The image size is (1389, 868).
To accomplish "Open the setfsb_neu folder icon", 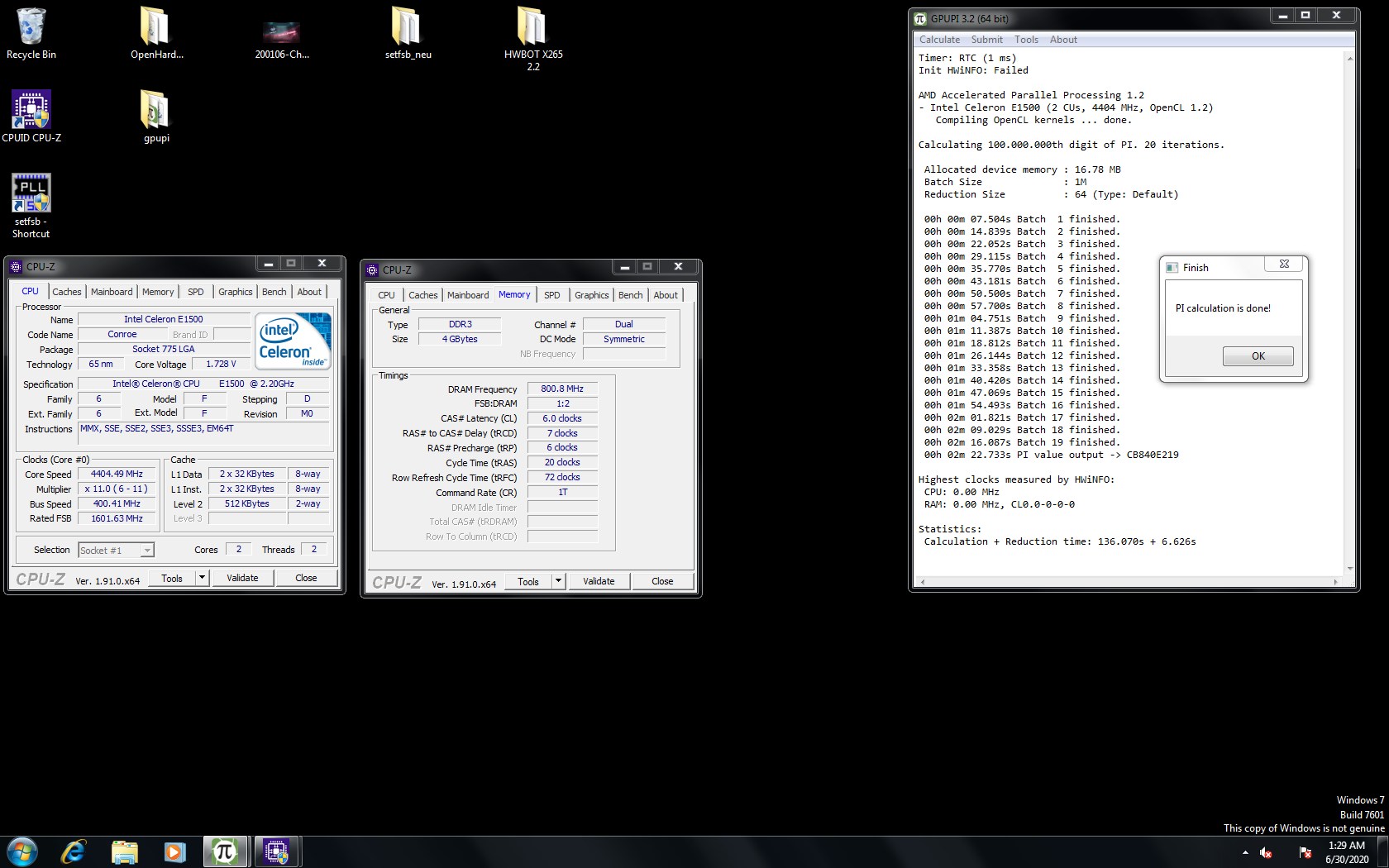I will coord(408,33).
